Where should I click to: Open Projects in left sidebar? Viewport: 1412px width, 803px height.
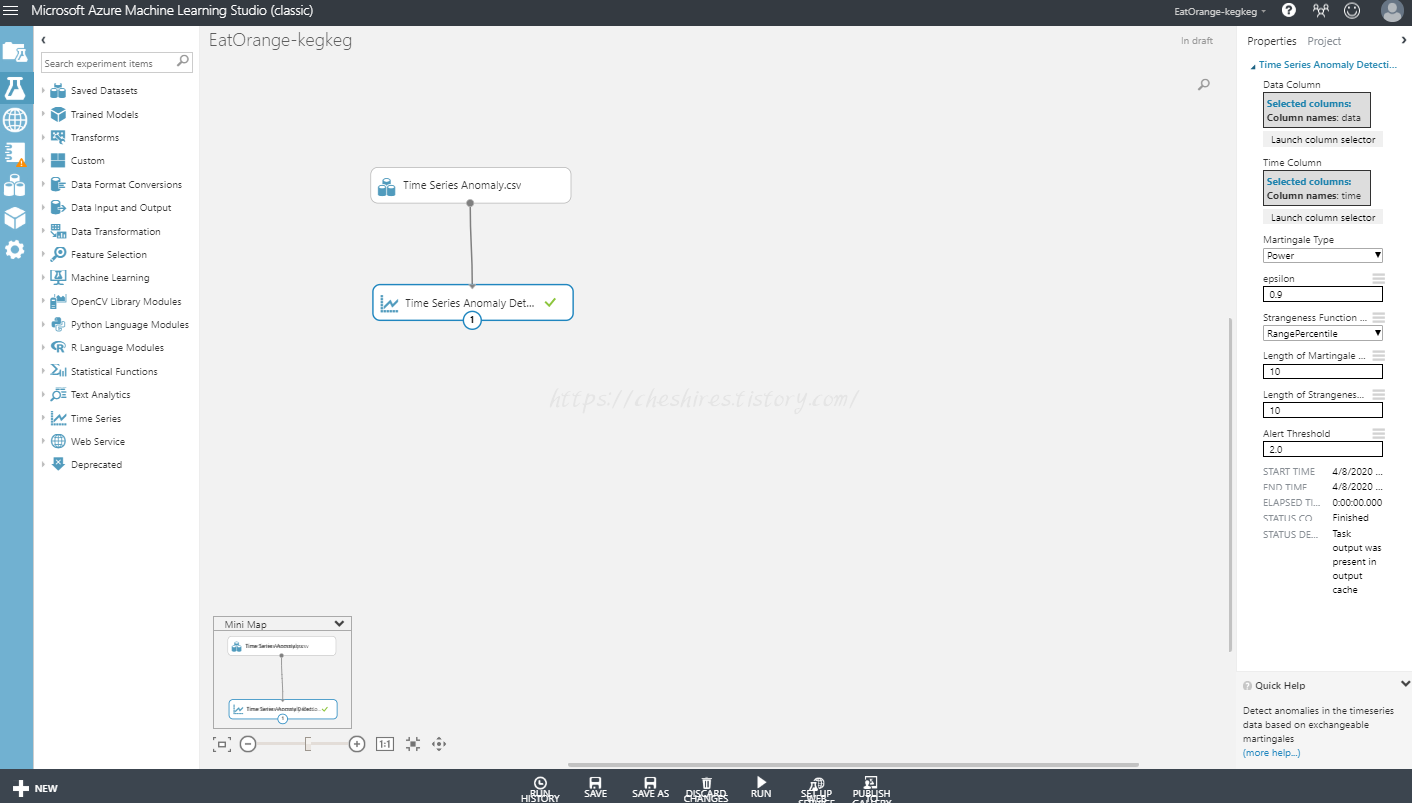(15, 52)
